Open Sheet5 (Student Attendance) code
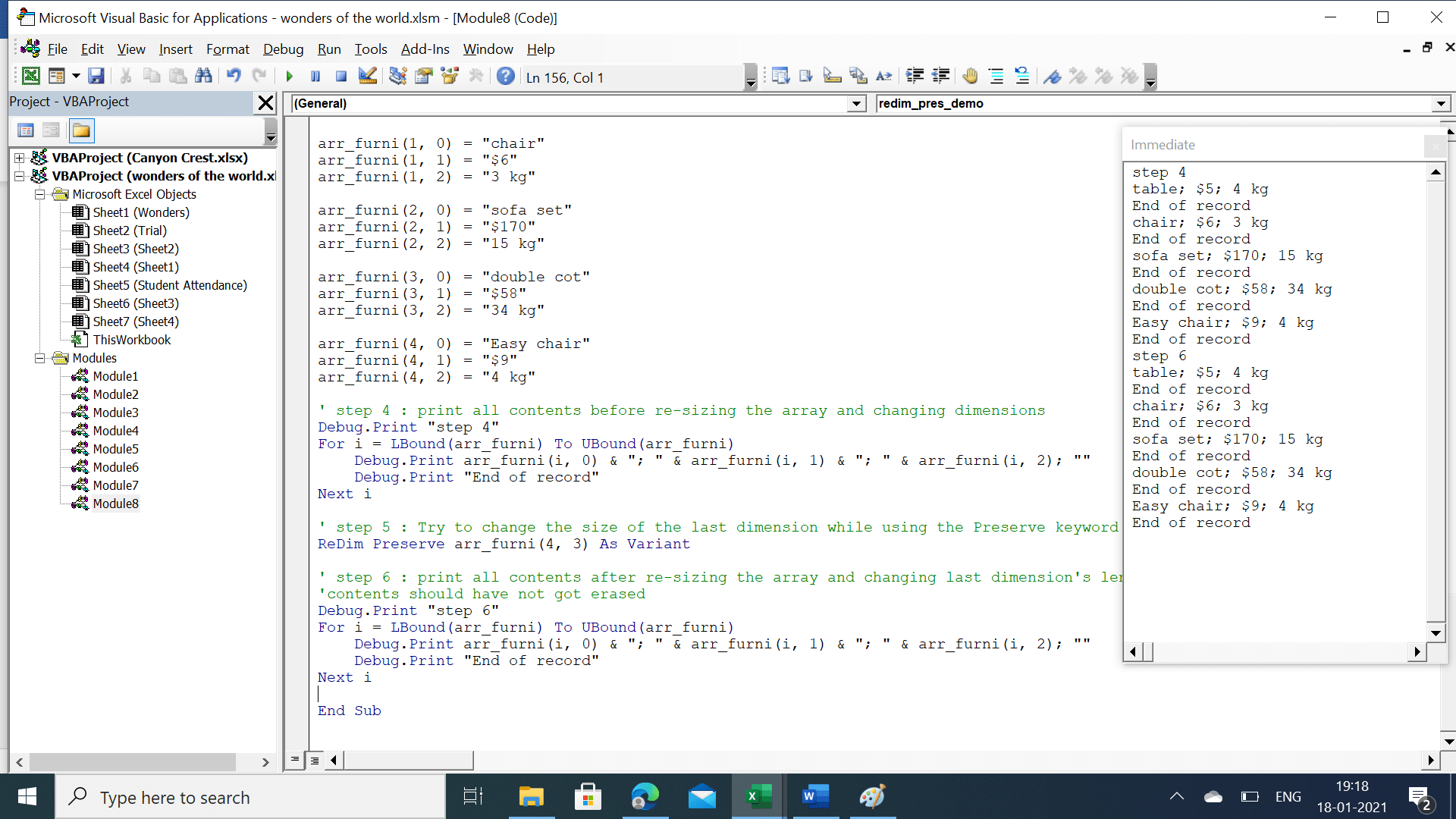1456x819 pixels. pos(171,285)
